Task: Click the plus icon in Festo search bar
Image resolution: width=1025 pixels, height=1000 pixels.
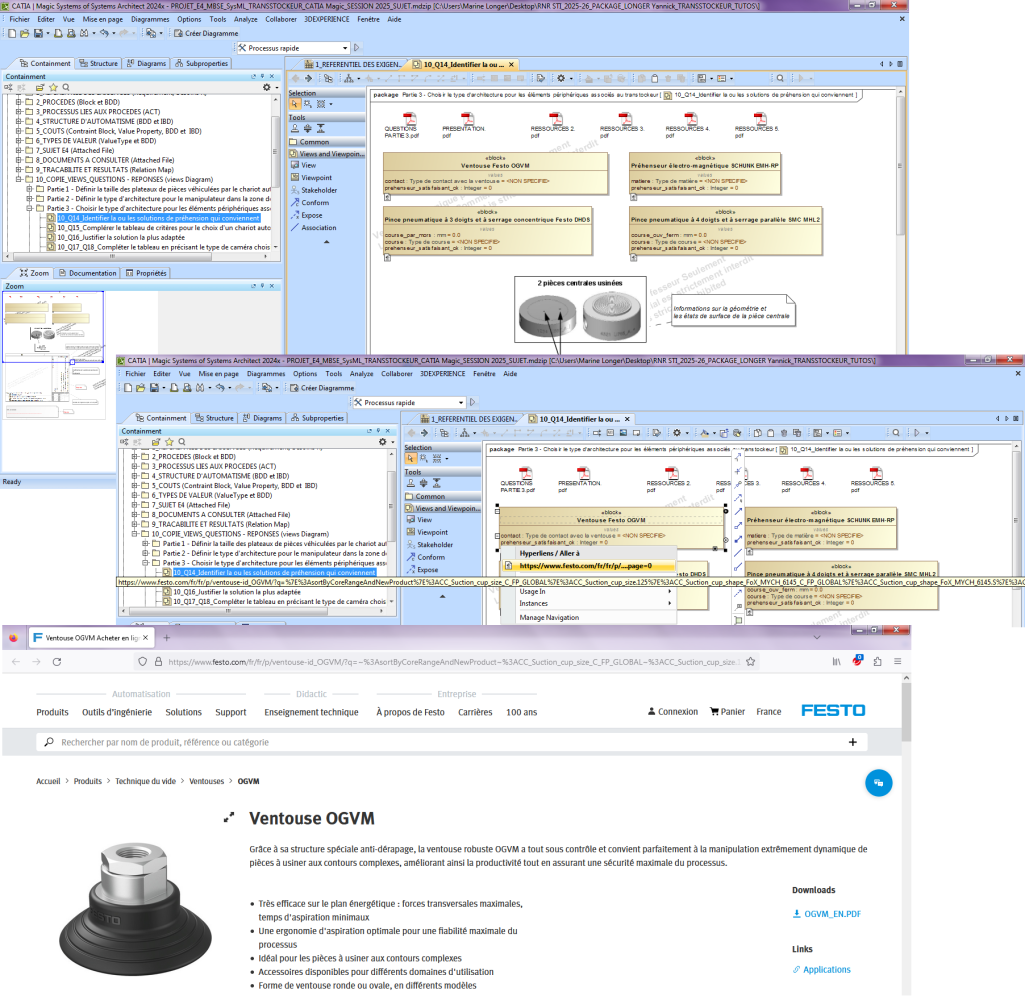Action: [x=852, y=742]
